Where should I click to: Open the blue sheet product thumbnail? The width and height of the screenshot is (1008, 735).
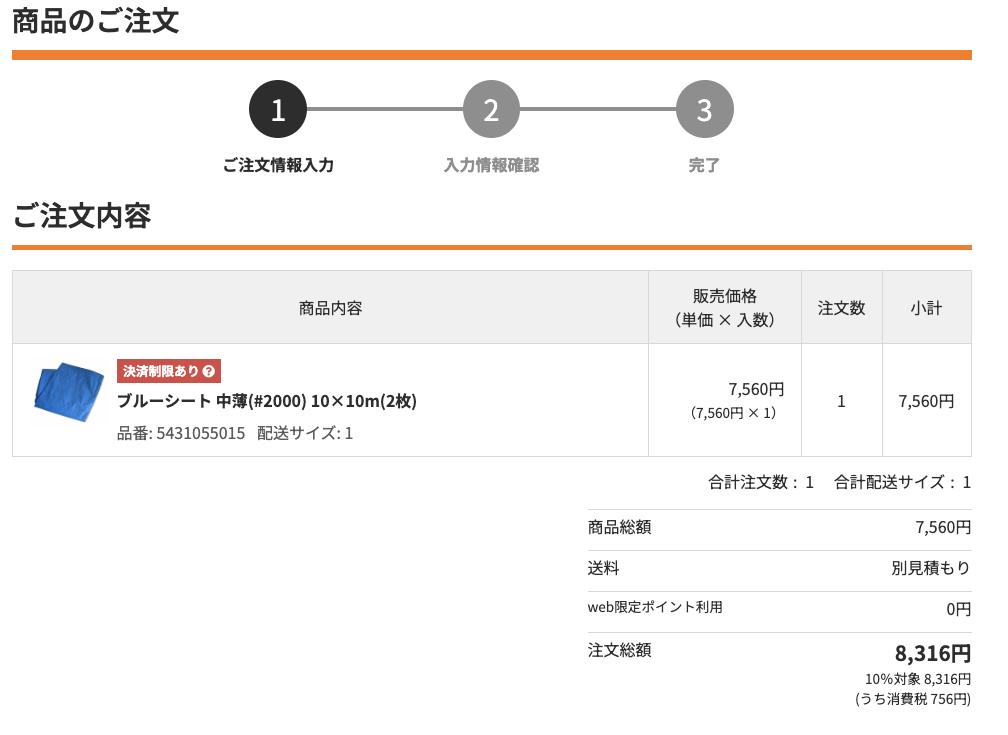69,393
